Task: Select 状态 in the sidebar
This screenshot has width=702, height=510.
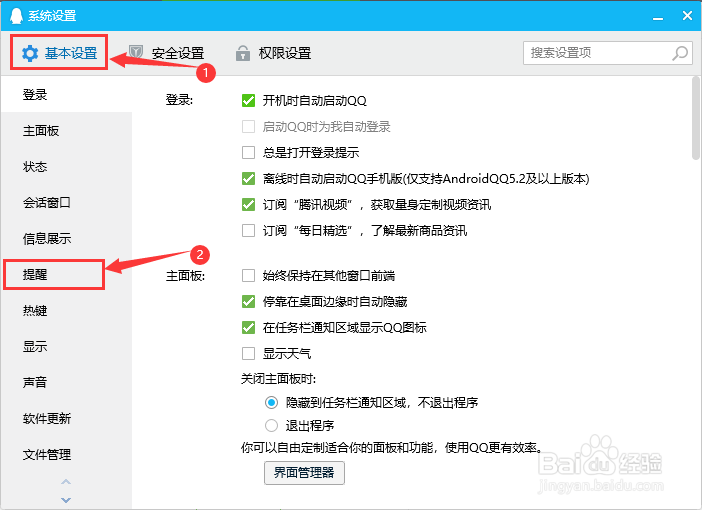Action: tap(66, 167)
